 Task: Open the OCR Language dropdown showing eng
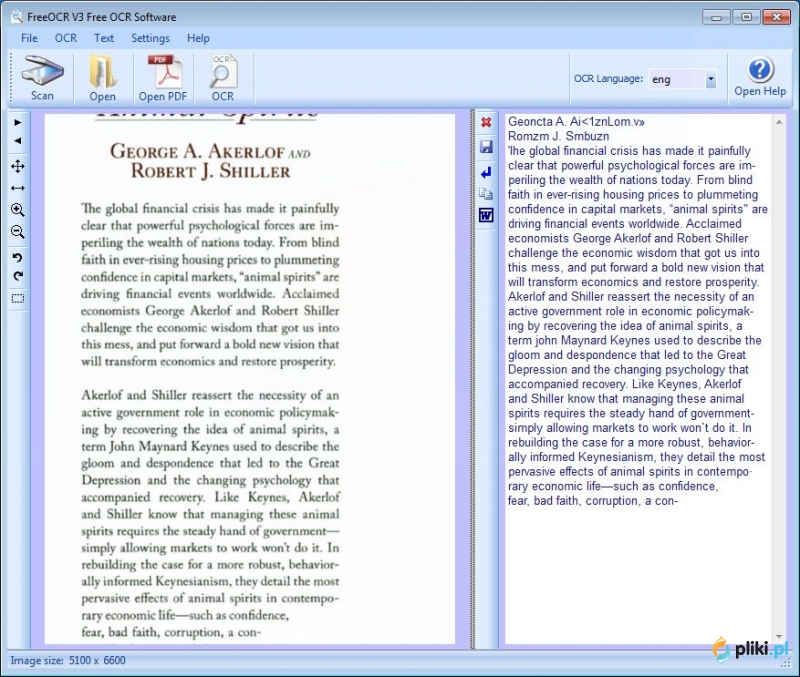[683, 79]
